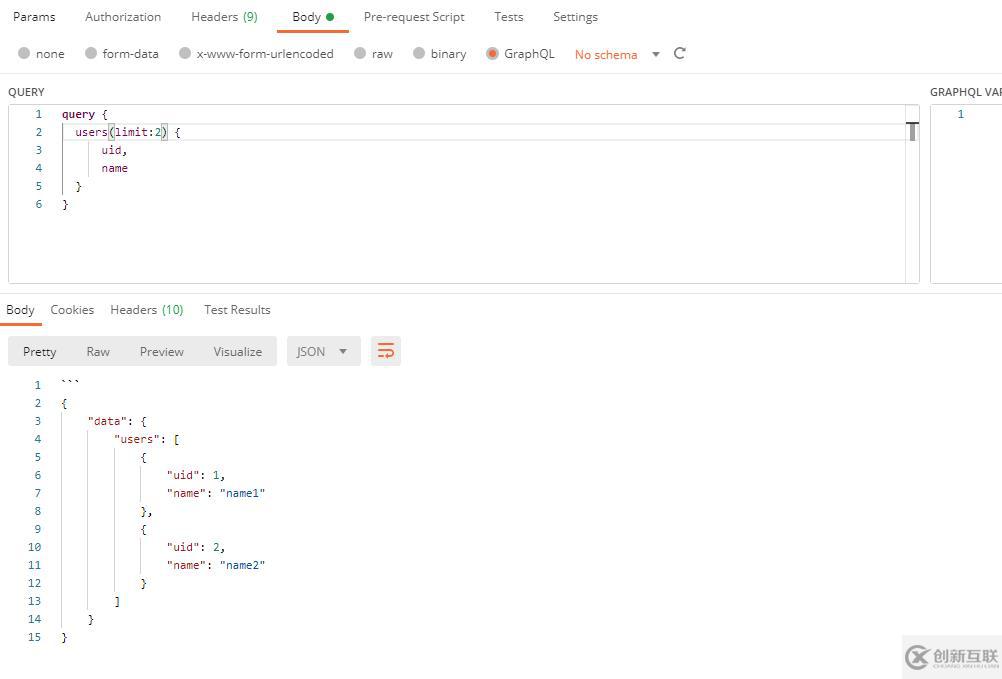1002x679 pixels.
Task: Select the raw body type
Action: [374, 54]
